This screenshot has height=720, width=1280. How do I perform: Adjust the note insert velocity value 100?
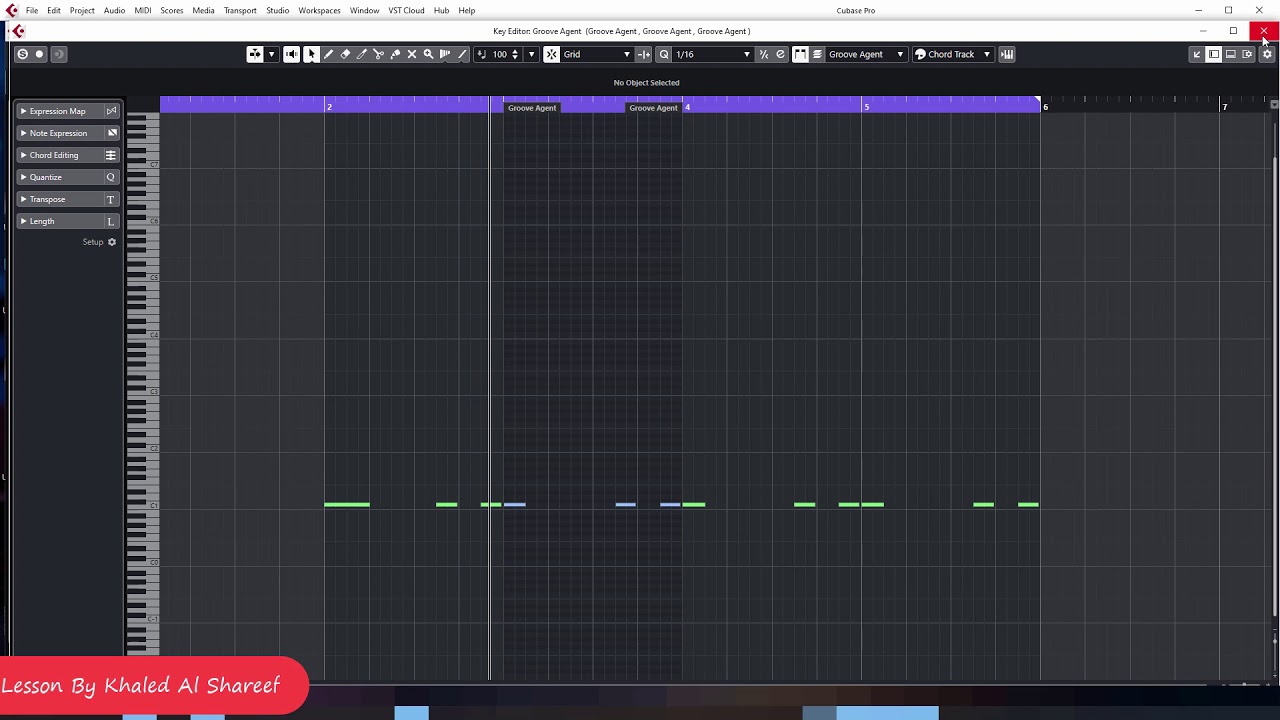[x=500, y=54]
